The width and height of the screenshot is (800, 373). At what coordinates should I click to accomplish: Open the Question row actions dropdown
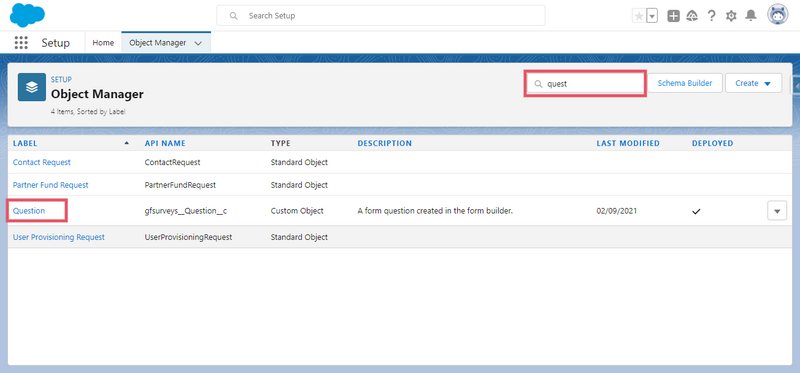click(x=777, y=211)
